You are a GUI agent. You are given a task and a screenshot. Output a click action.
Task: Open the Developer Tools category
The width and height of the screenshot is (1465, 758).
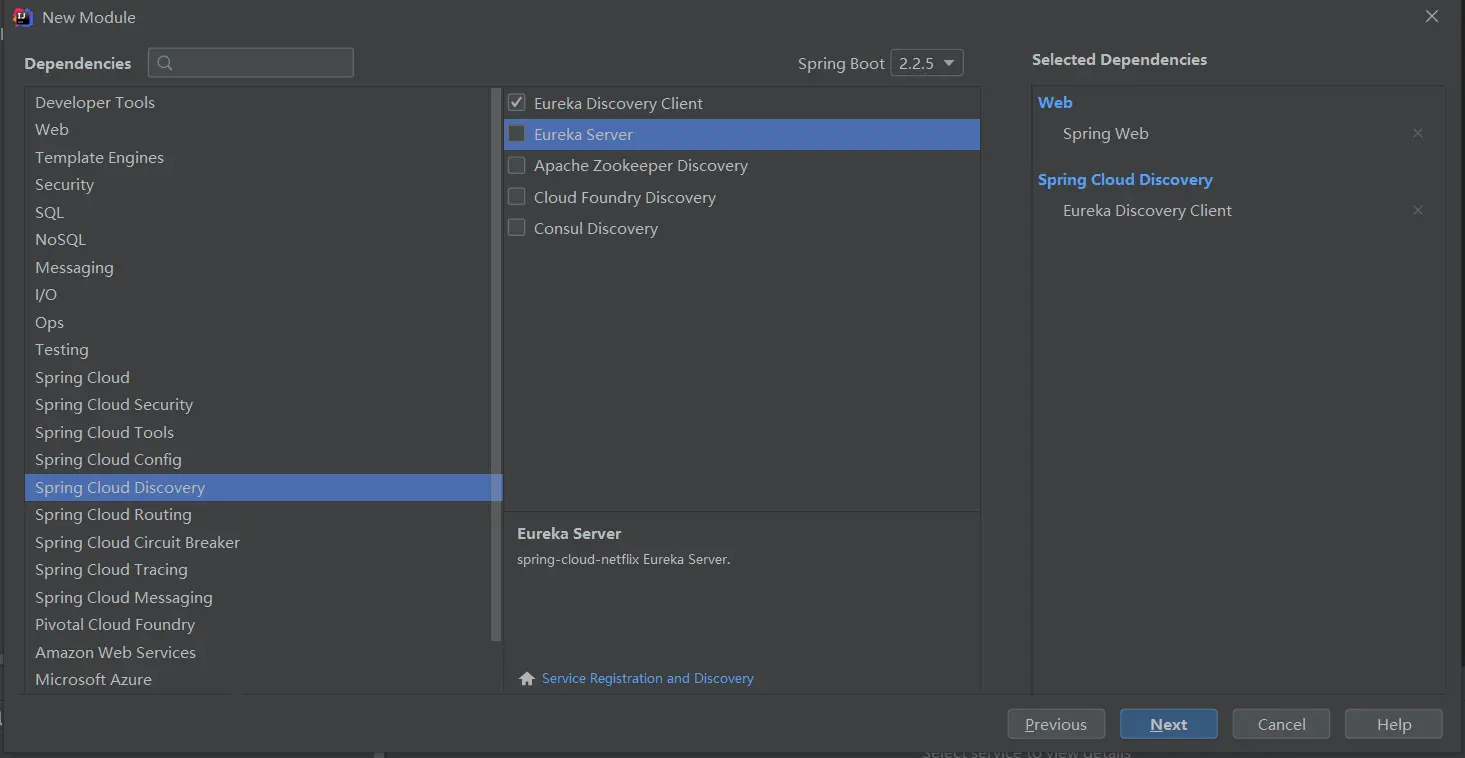[95, 103]
